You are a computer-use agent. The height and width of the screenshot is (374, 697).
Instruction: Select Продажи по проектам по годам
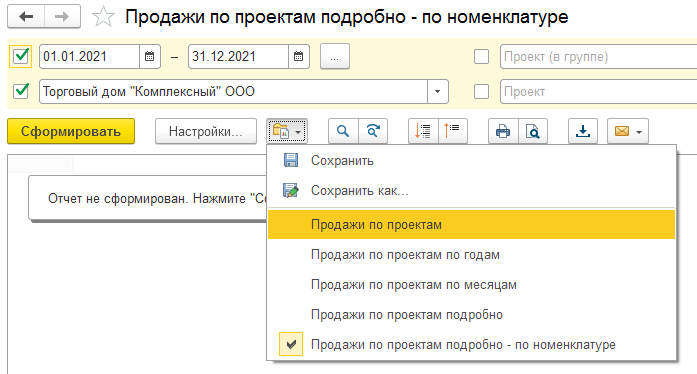471,255
